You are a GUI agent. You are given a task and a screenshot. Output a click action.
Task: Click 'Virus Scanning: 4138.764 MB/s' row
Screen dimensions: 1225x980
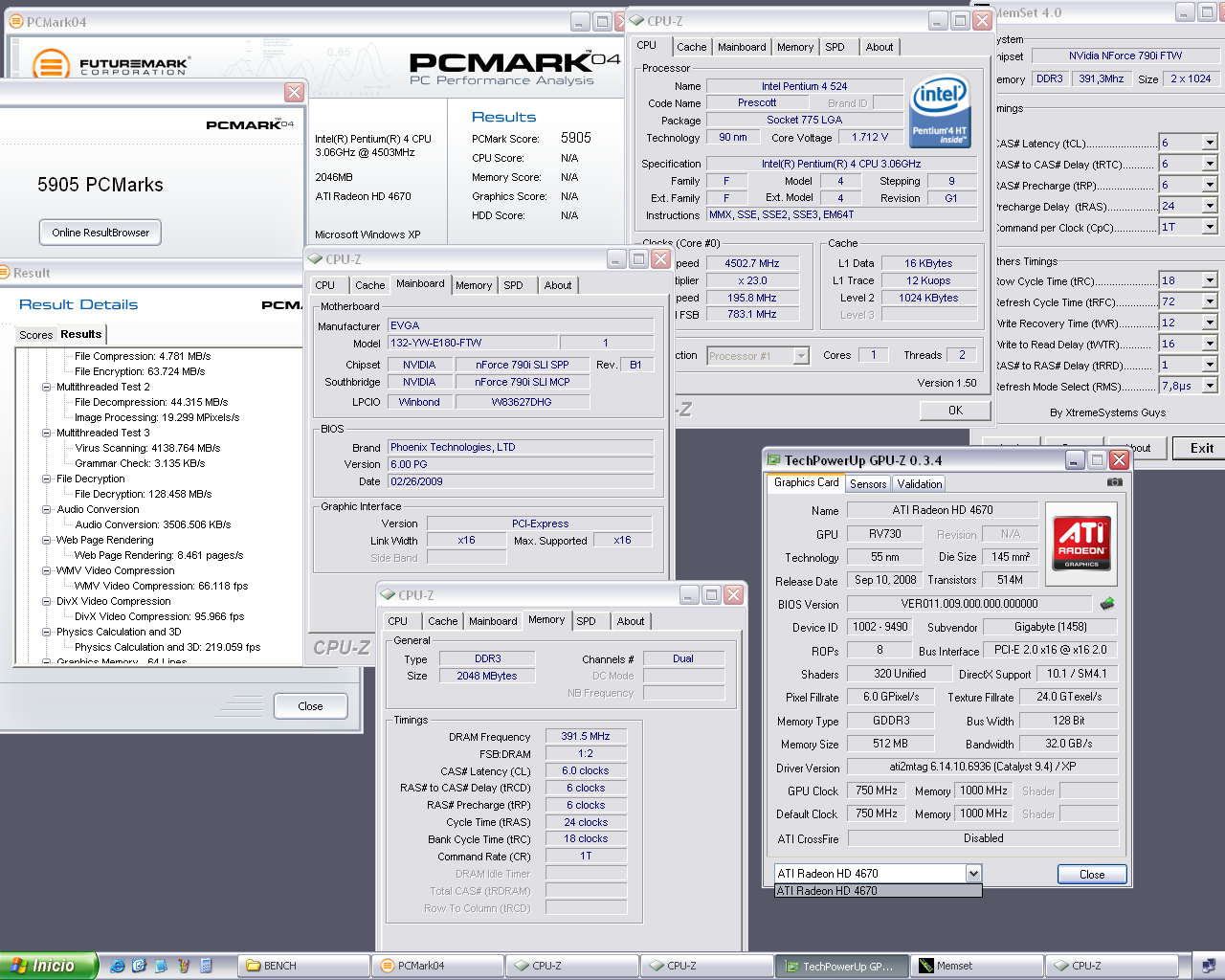tap(147, 448)
